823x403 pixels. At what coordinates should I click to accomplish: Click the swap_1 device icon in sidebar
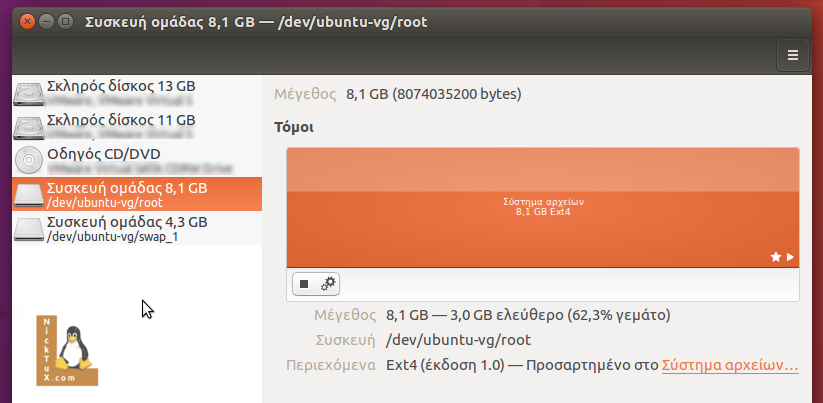[x=29, y=229]
